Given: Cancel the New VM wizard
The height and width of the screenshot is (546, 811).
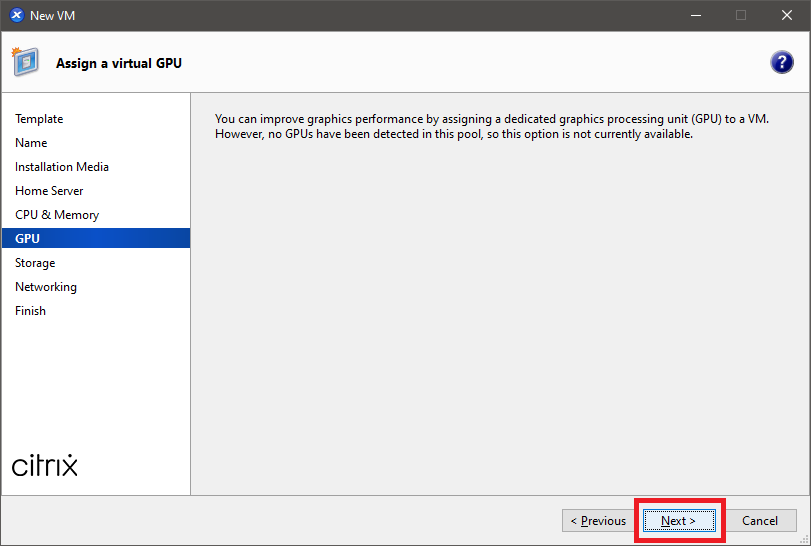Looking at the screenshot, I should (x=760, y=521).
